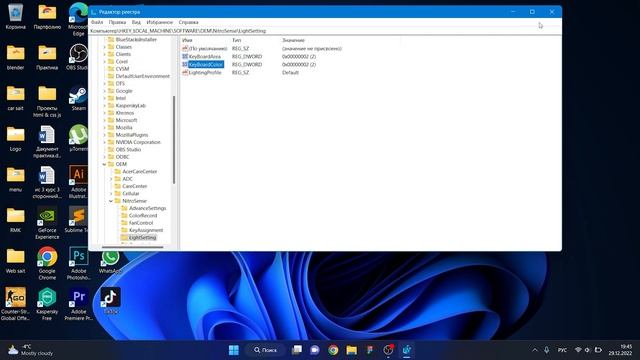Select the KeyBoardArea DWORD value icon
640x360 pixels.
tap(185, 56)
